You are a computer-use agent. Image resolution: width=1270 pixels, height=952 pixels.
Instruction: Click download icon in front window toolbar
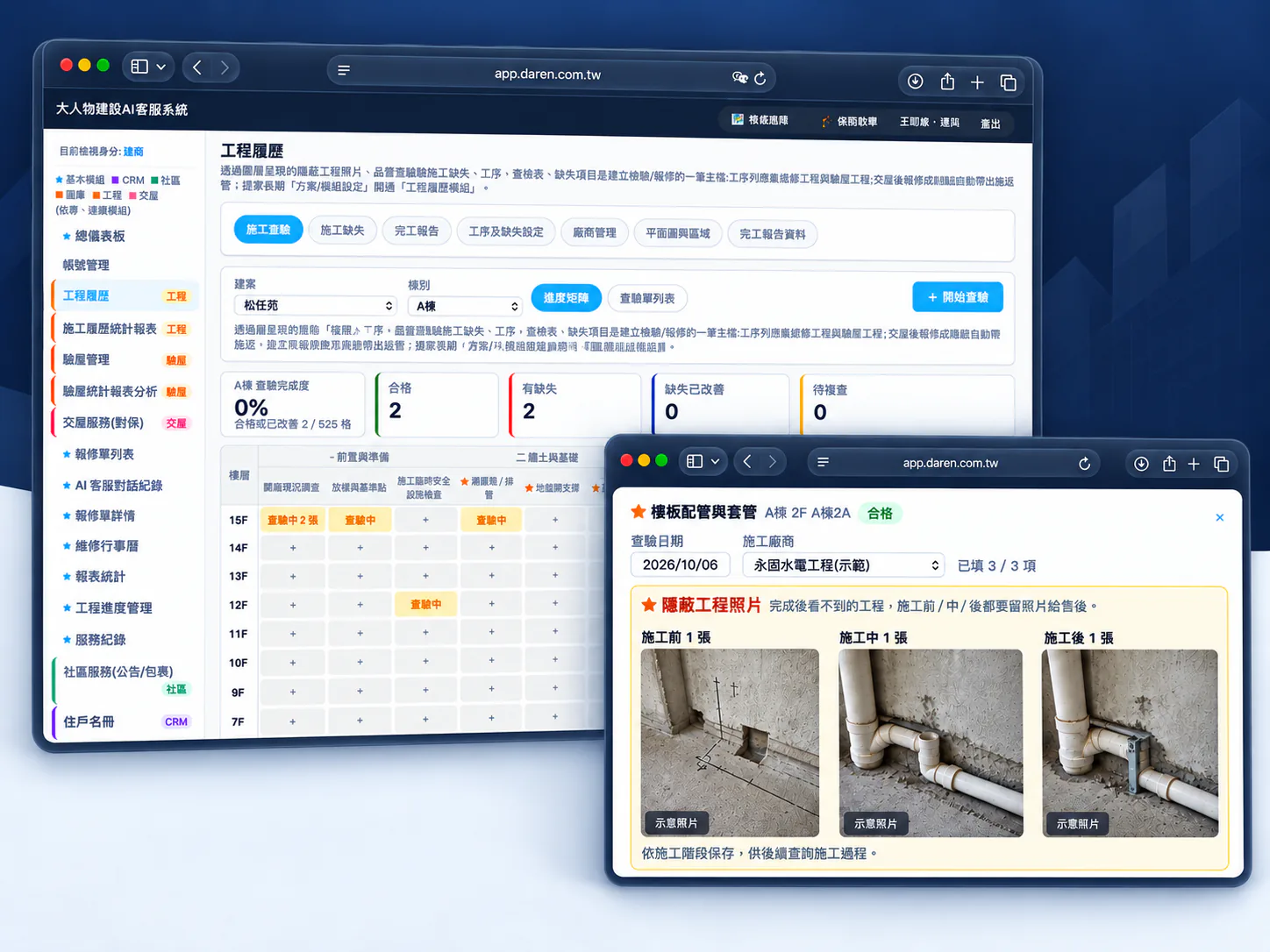[1141, 464]
